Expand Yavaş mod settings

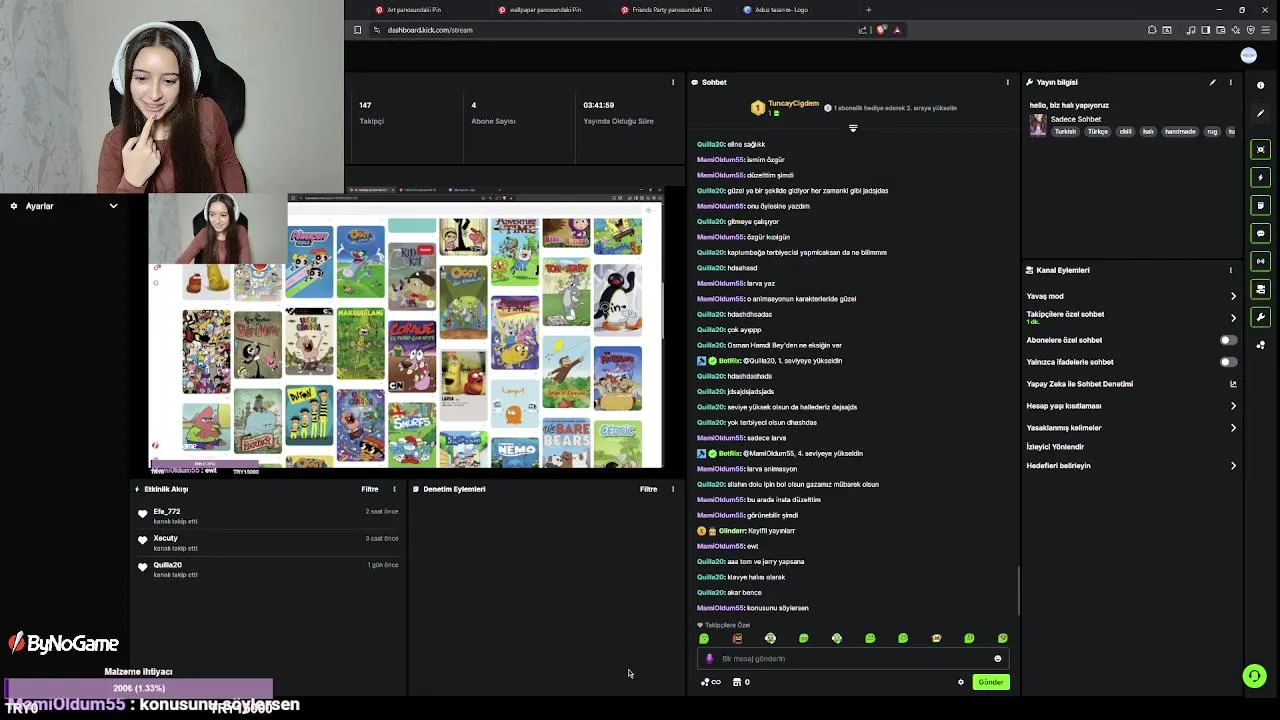pyautogui.click(x=1233, y=296)
